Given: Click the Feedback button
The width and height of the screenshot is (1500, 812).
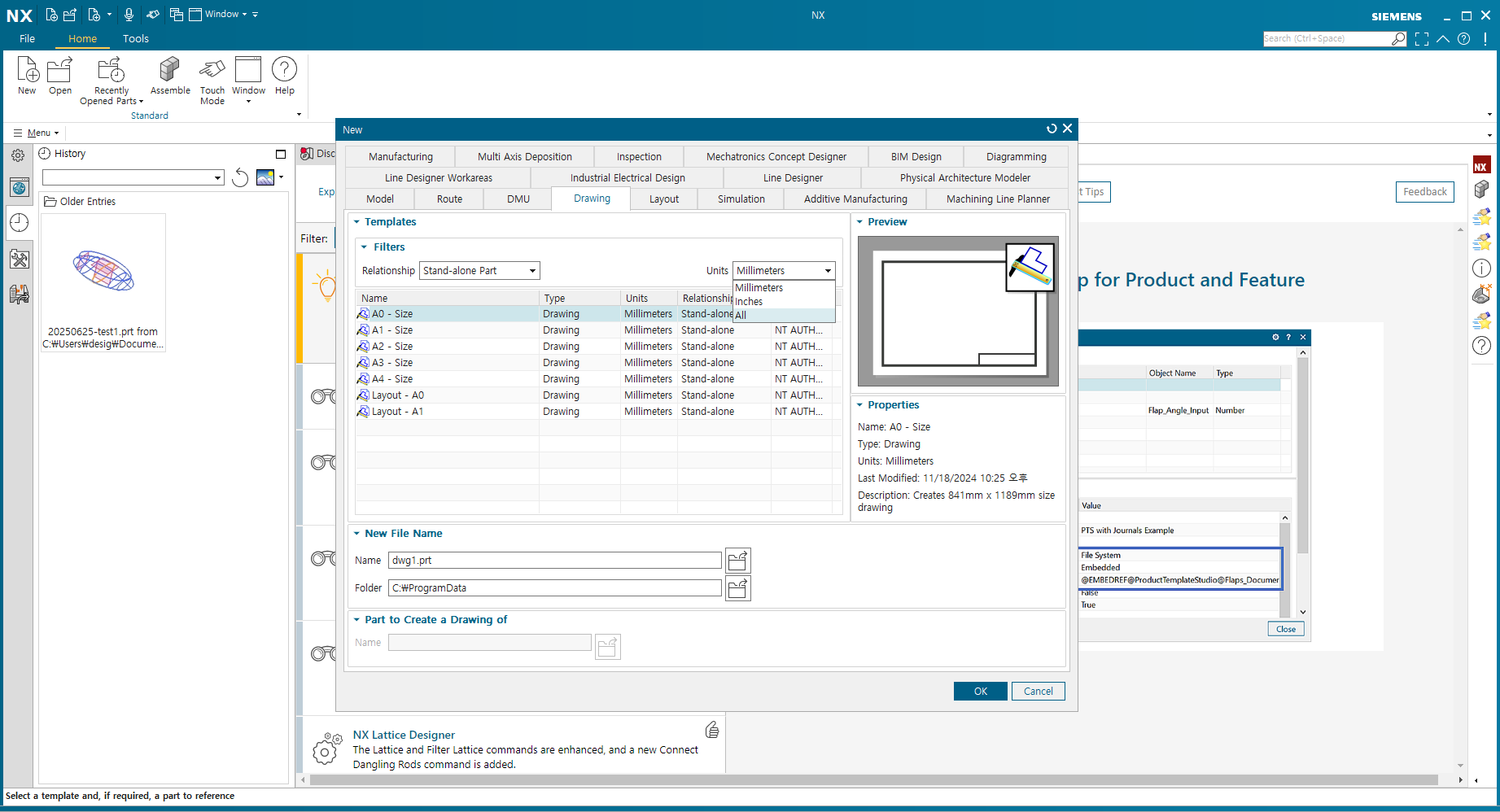Looking at the screenshot, I should [x=1425, y=192].
